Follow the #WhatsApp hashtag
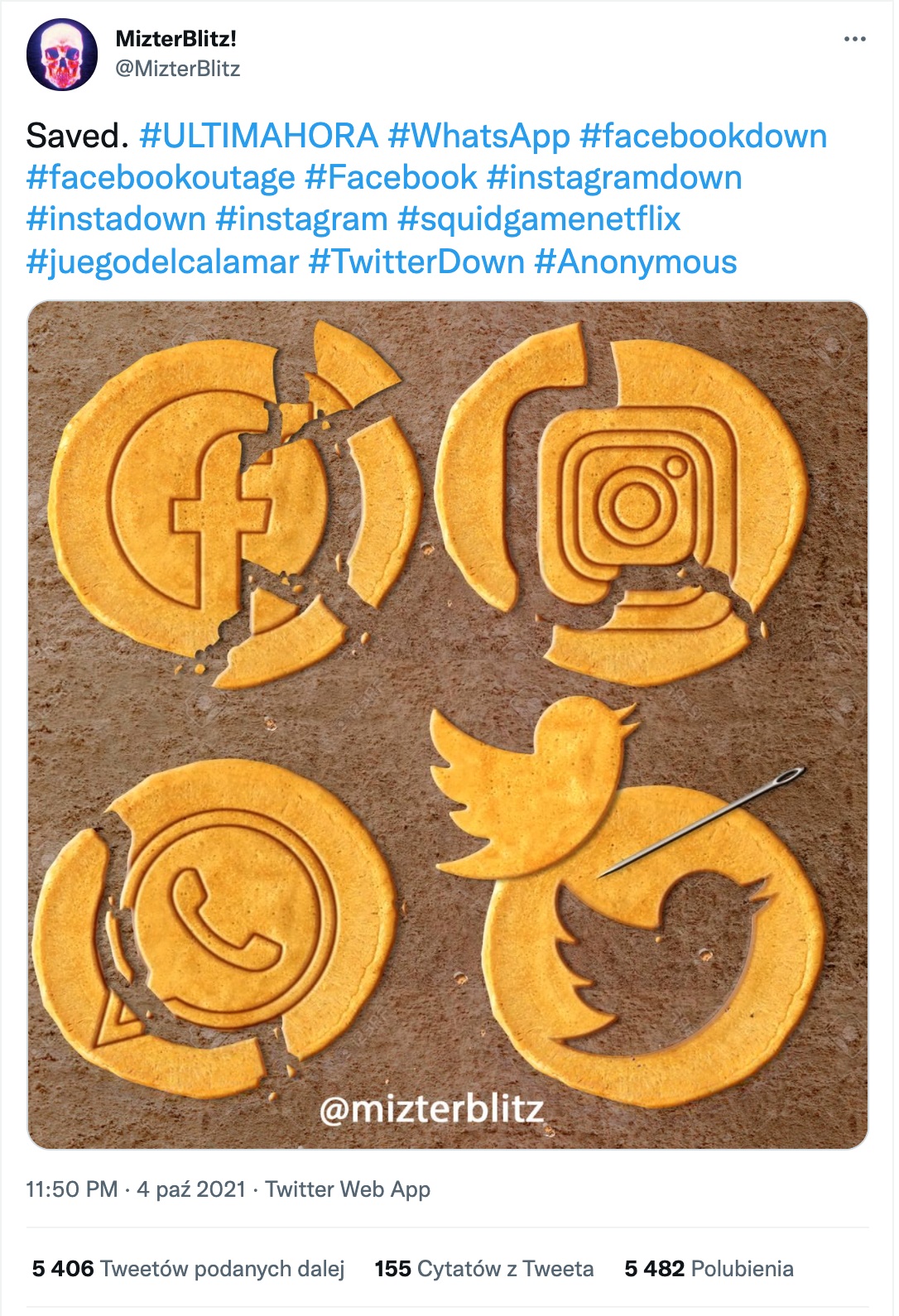The height and width of the screenshot is (1316, 899). pyautogui.click(x=478, y=136)
